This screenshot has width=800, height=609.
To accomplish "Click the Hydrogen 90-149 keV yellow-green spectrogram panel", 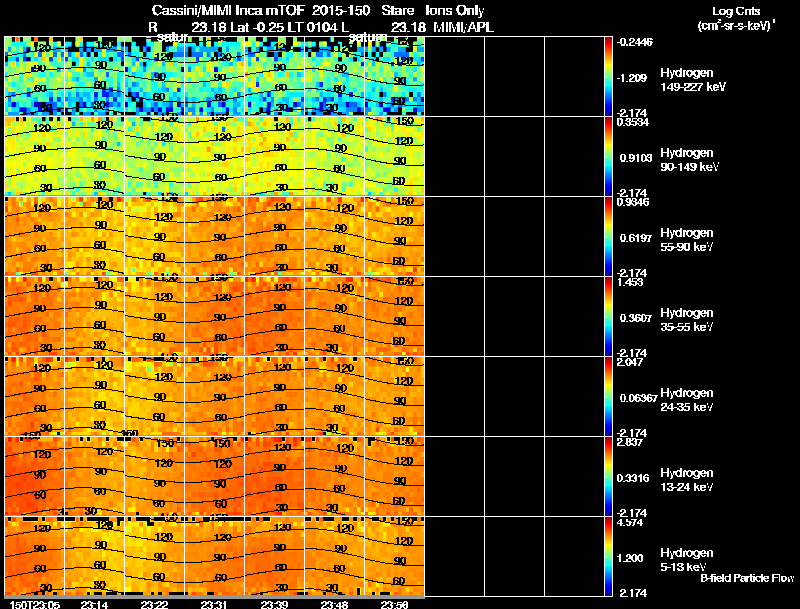I will (x=214, y=156).
